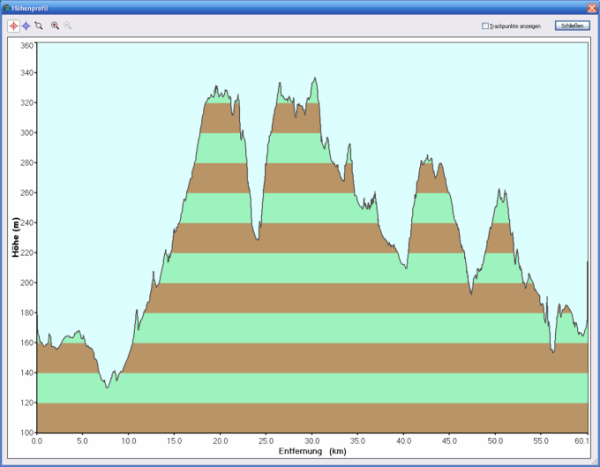Click the greyed-out zoom out magnifier
This screenshot has width=600, height=467.
[x=68, y=25]
